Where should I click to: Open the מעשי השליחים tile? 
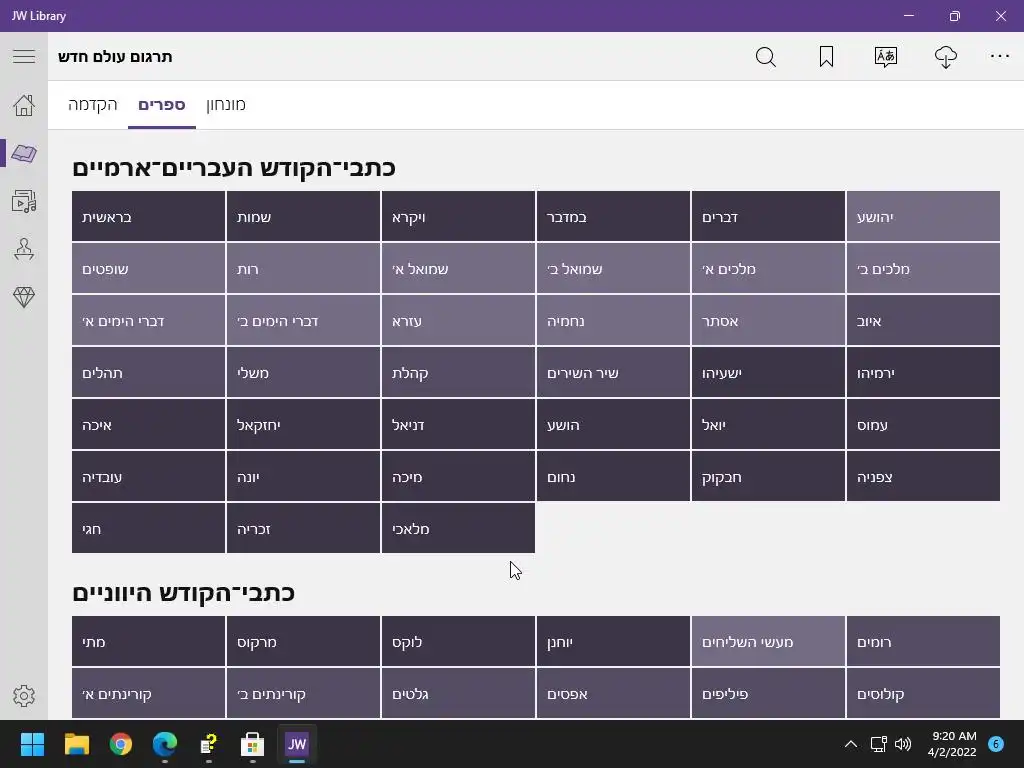[x=768, y=641]
